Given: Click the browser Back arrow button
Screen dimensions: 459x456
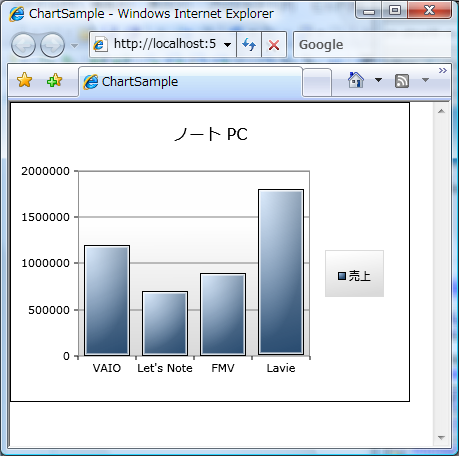Looking at the screenshot, I should 23,45.
